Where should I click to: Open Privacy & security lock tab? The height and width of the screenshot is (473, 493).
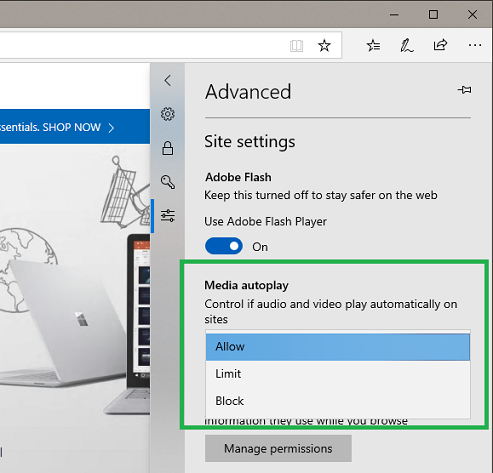[168, 148]
